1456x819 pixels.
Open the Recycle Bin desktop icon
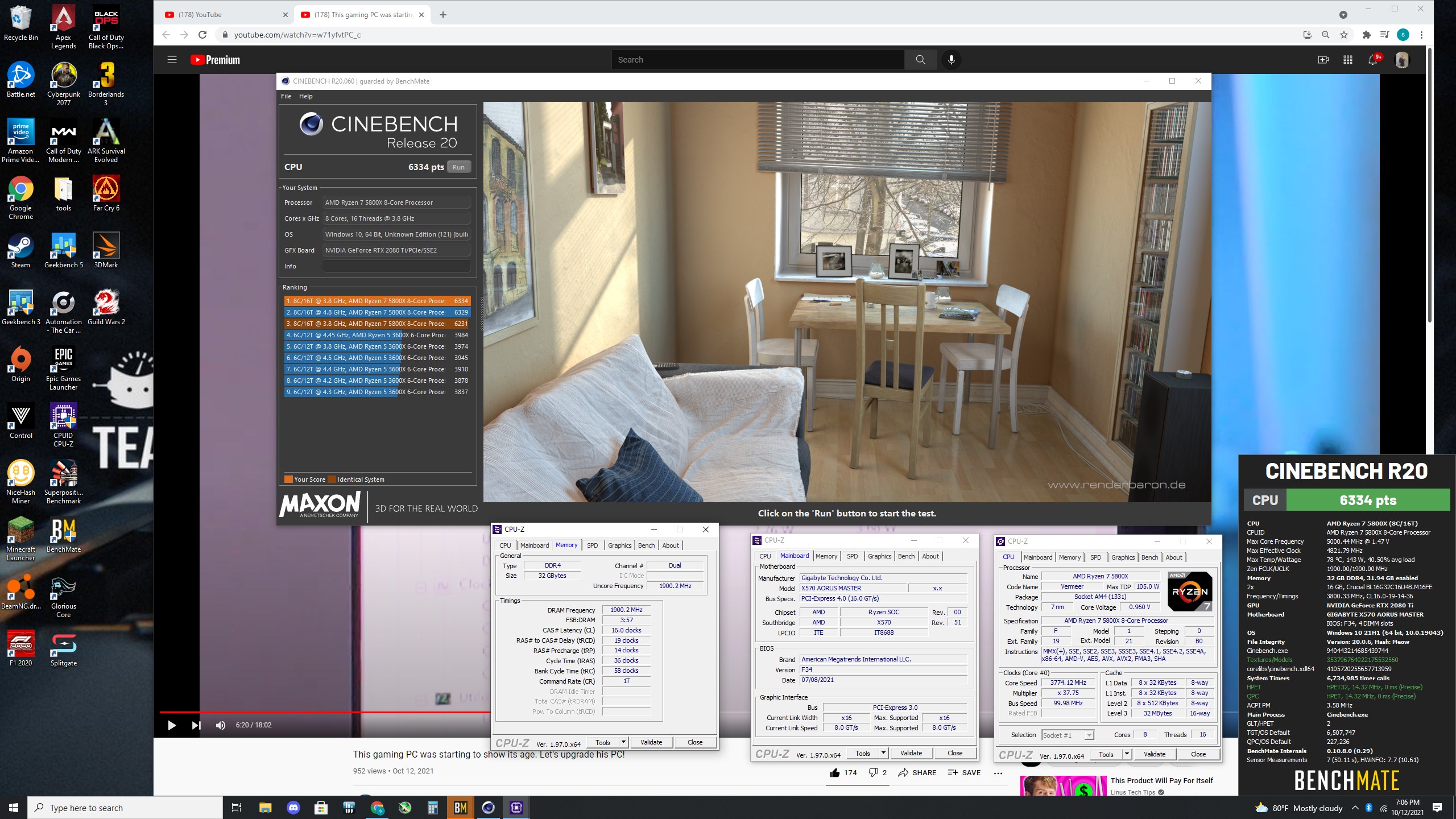click(20, 24)
